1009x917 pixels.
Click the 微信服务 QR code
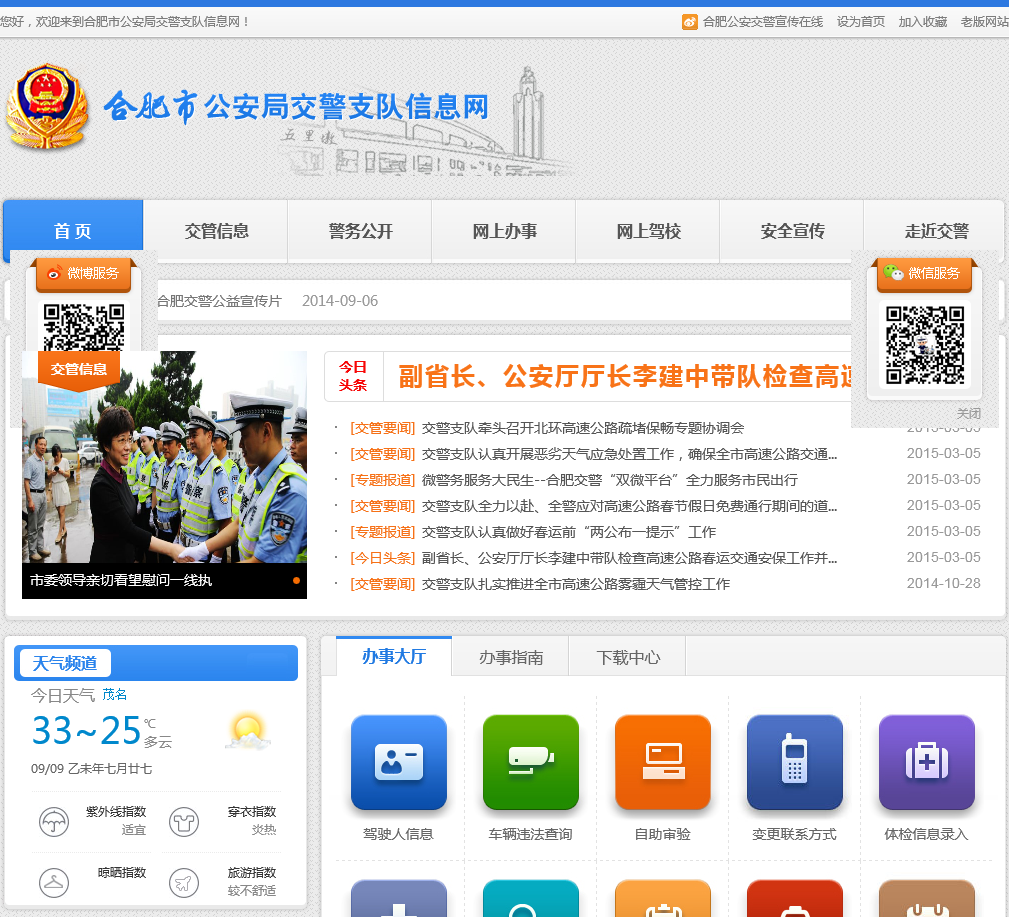point(925,345)
